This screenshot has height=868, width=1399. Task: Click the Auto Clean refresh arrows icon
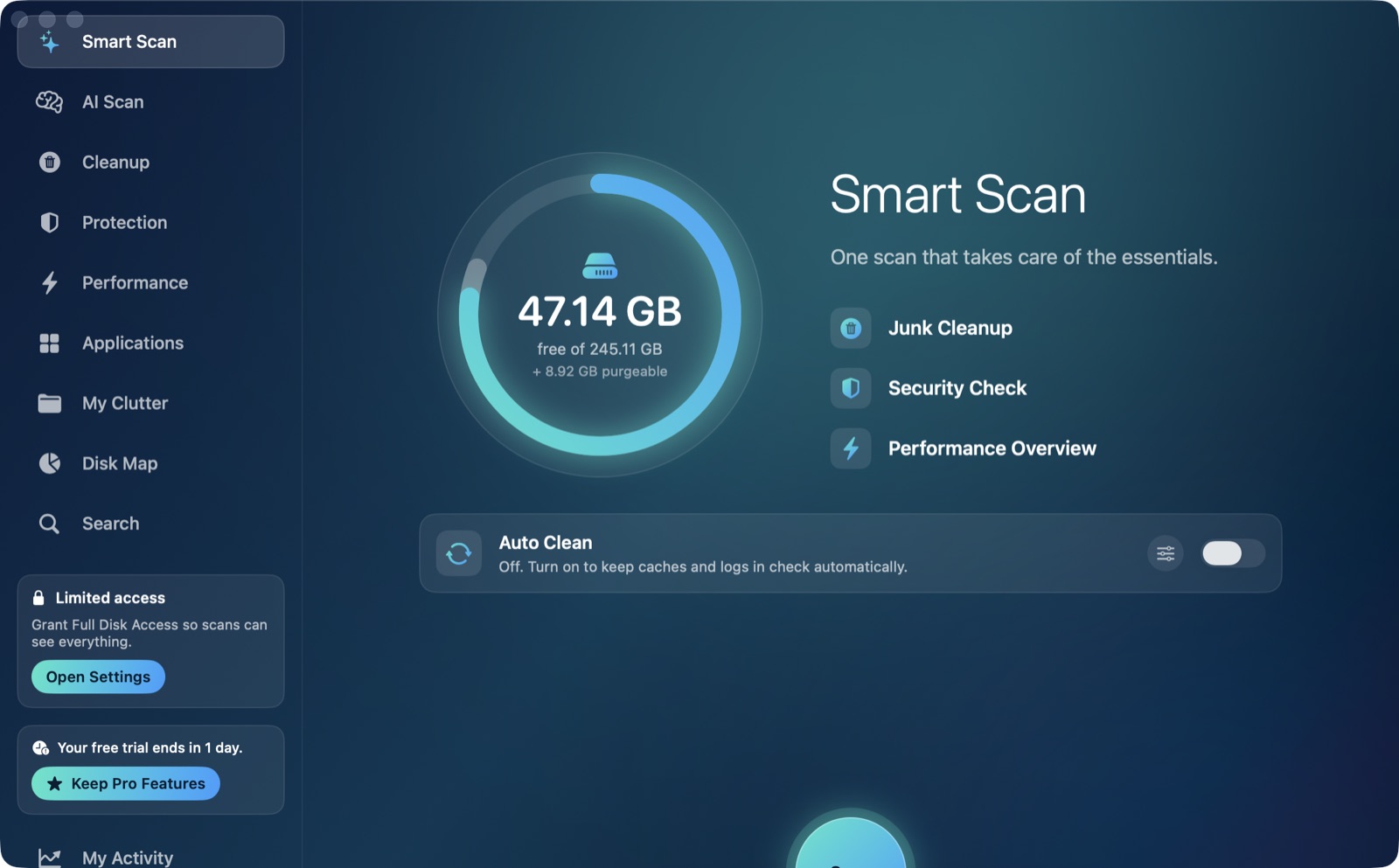(459, 553)
